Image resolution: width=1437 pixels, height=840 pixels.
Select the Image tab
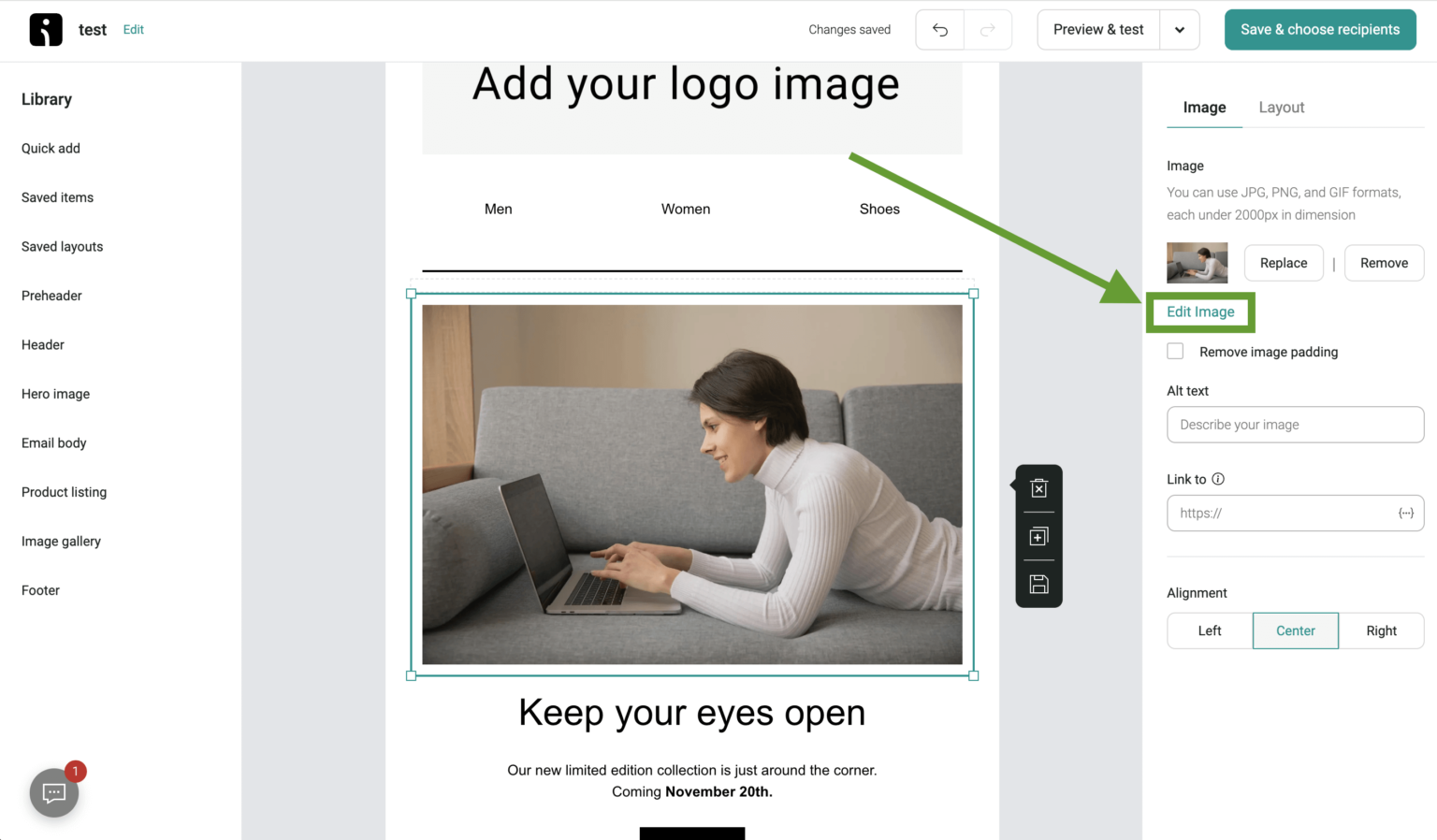1204,107
